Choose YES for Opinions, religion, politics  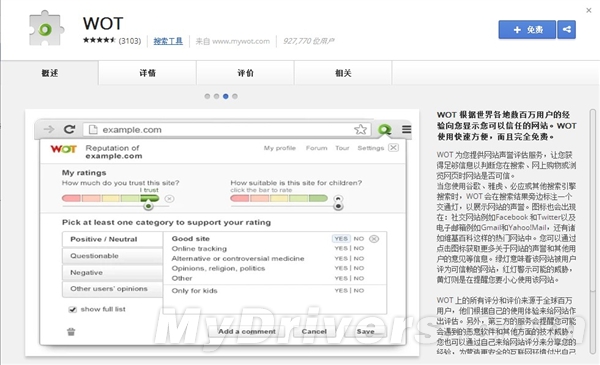(341, 268)
